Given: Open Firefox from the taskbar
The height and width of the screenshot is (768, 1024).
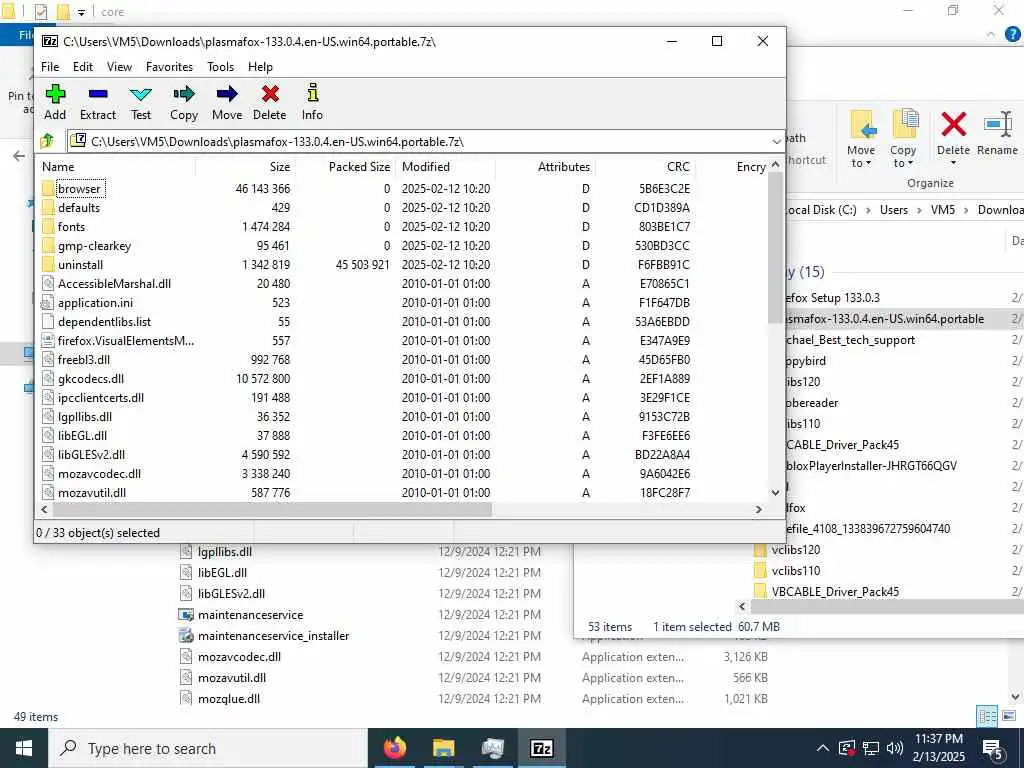Looking at the screenshot, I should pos(394,748).
